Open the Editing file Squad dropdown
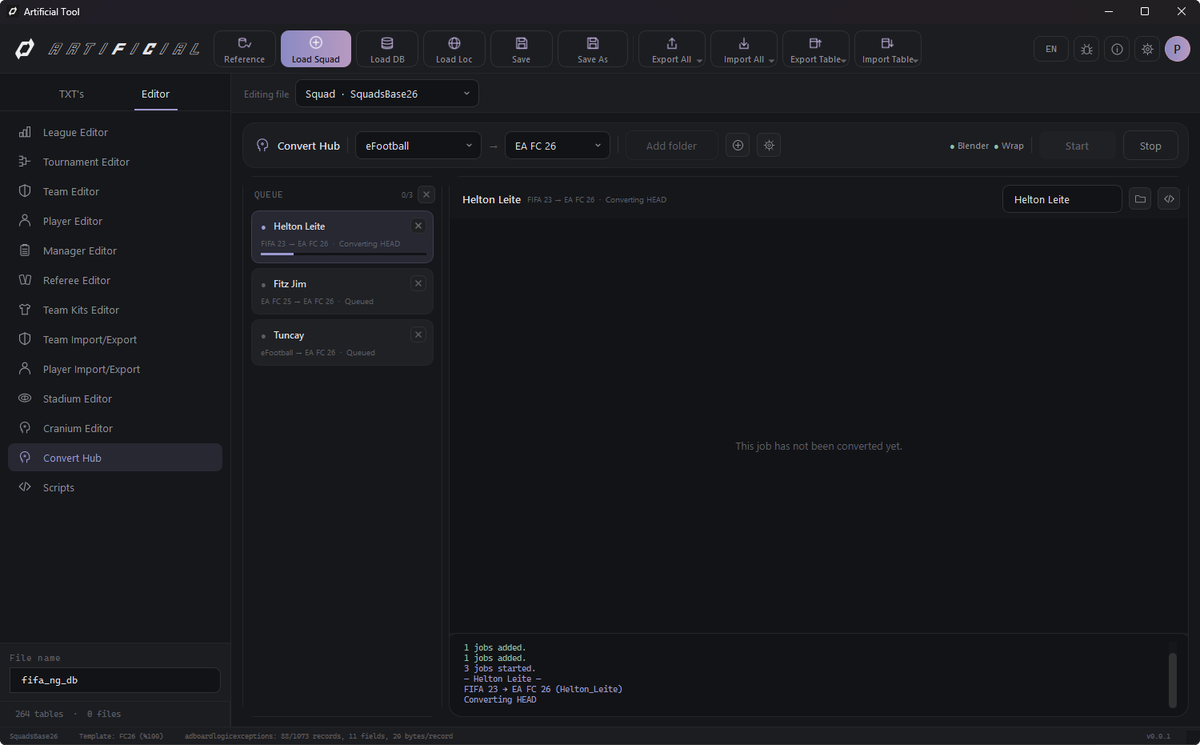The image size is (1200, 745). [x=387, y=94]
